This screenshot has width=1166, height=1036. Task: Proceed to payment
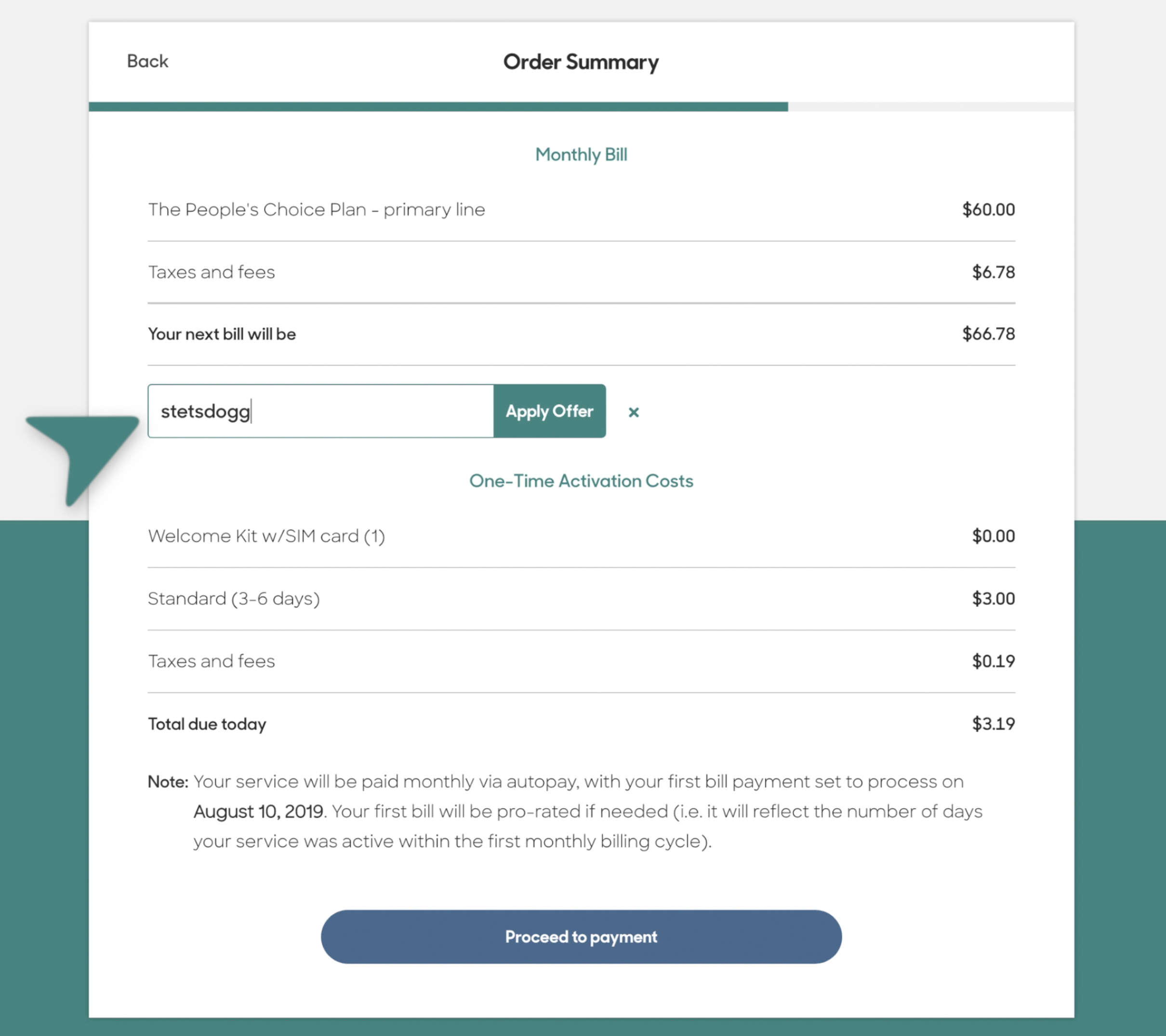tap(580, 936)
